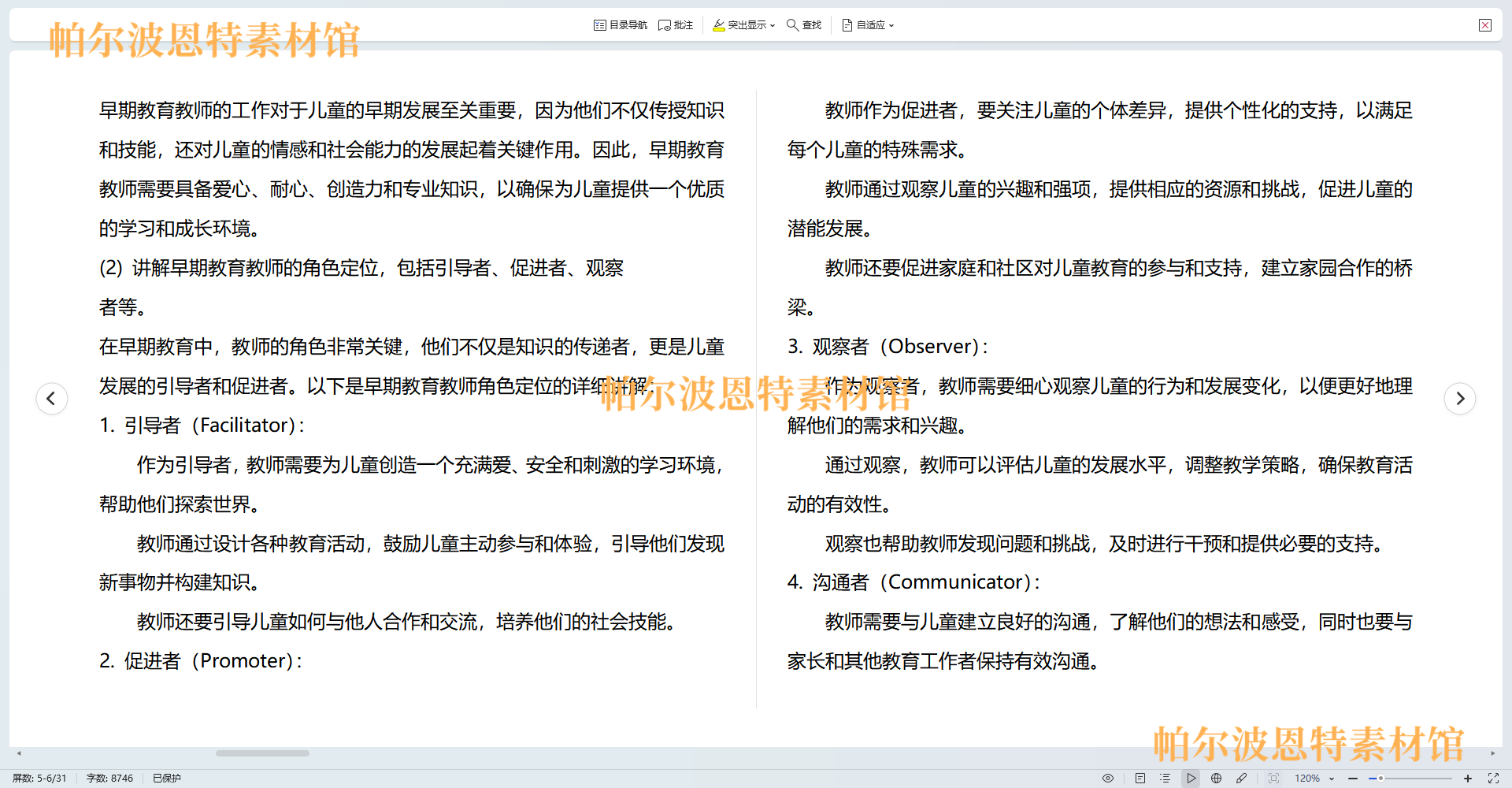Switch to outline view icon
Image resolution: width=1512 pixels, height=788 pixels.
(x=1165, y=778)
